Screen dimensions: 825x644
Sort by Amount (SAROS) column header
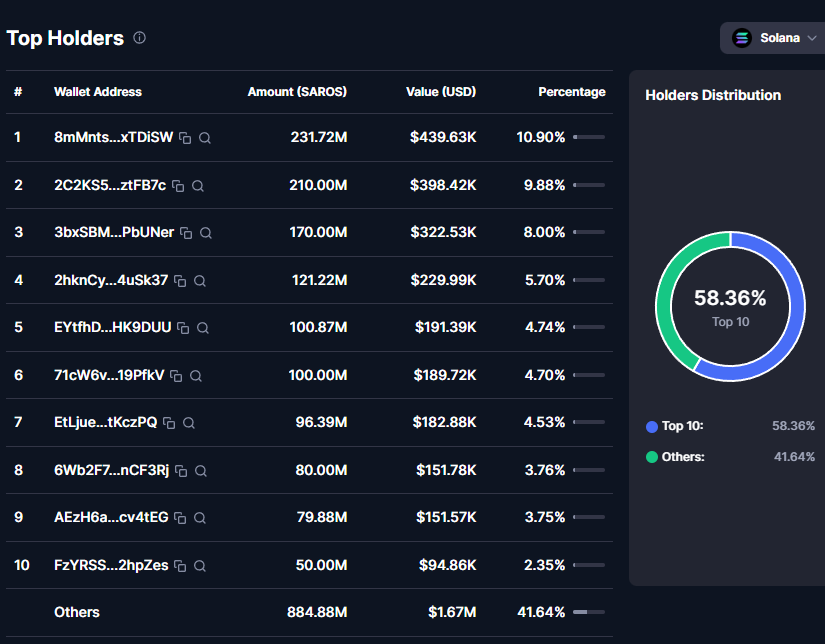point(297,92)
